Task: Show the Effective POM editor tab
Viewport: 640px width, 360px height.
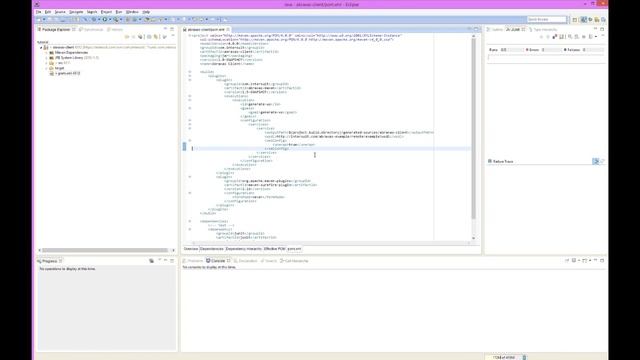Action: 274,249
